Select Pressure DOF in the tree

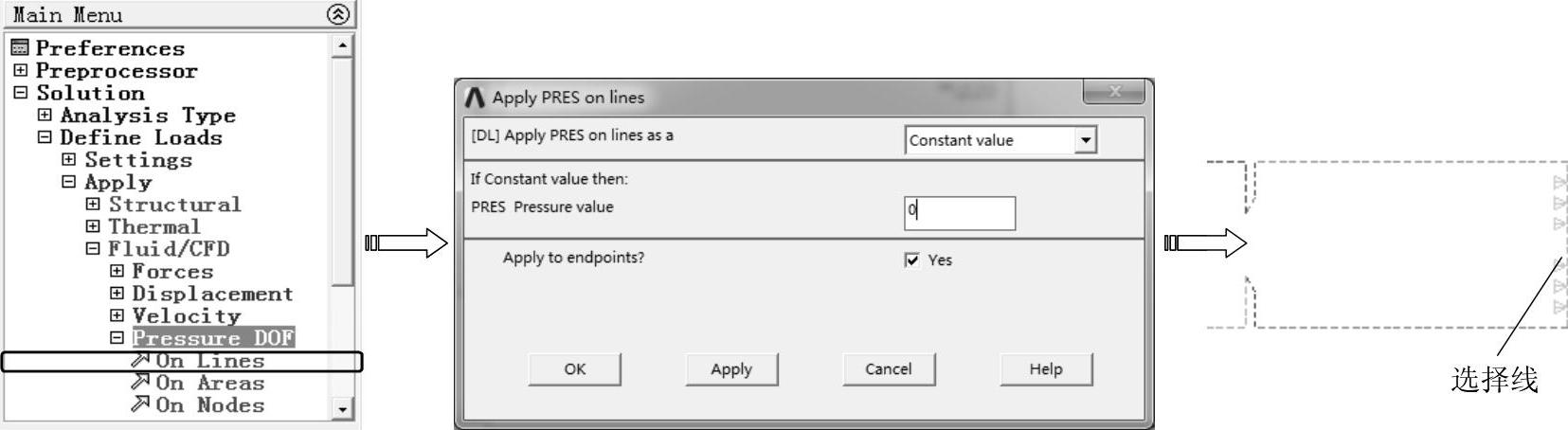click(213, 338)
